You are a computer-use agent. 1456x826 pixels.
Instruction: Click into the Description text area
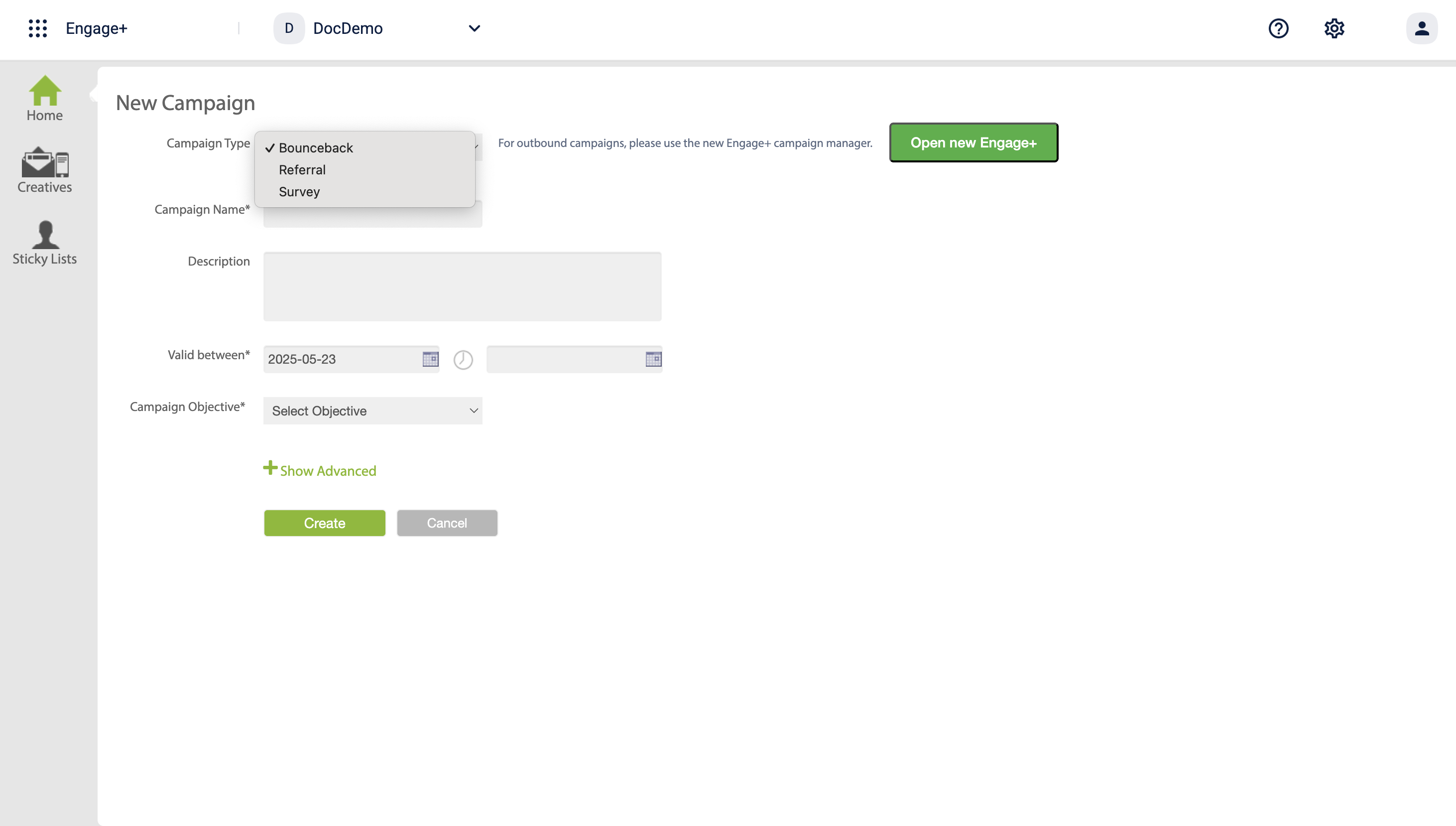click(462, 287)
